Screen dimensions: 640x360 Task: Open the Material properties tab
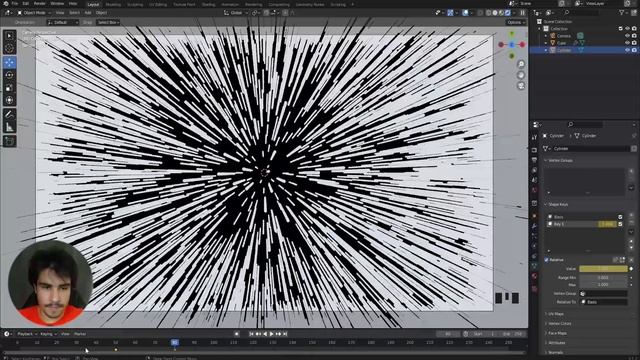point(534,276)
